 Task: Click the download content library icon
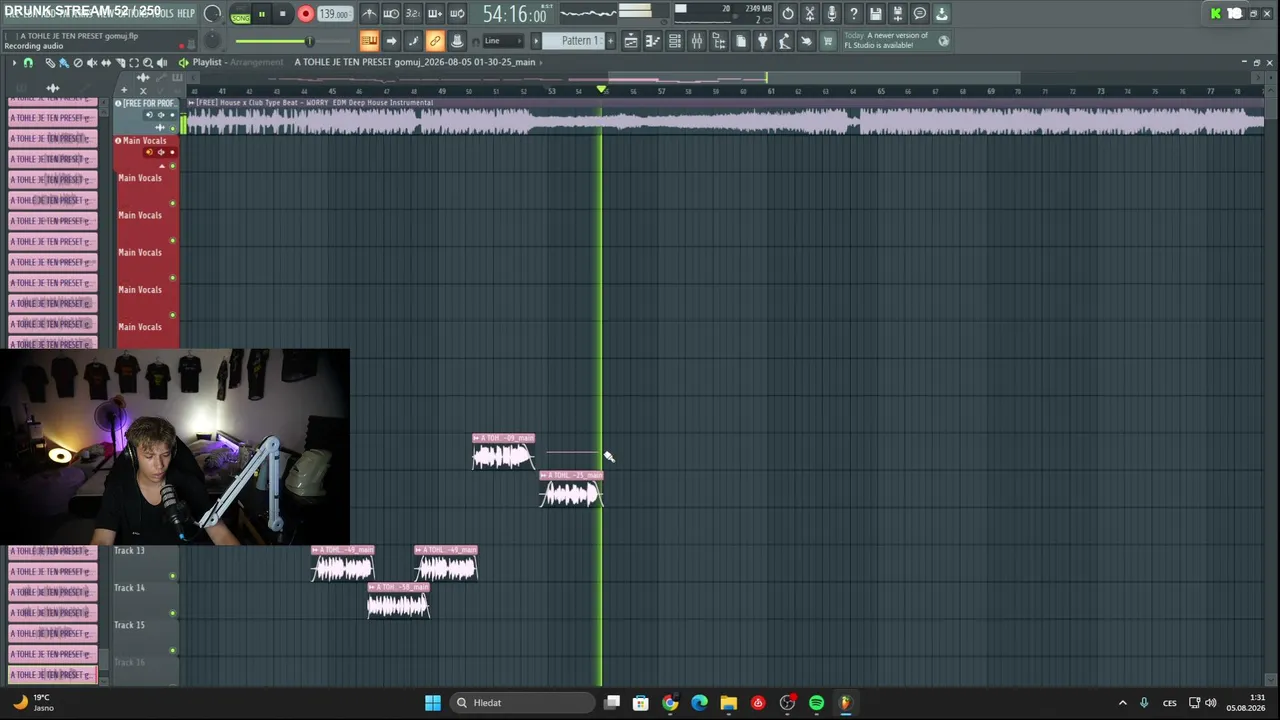pos(942,14)
